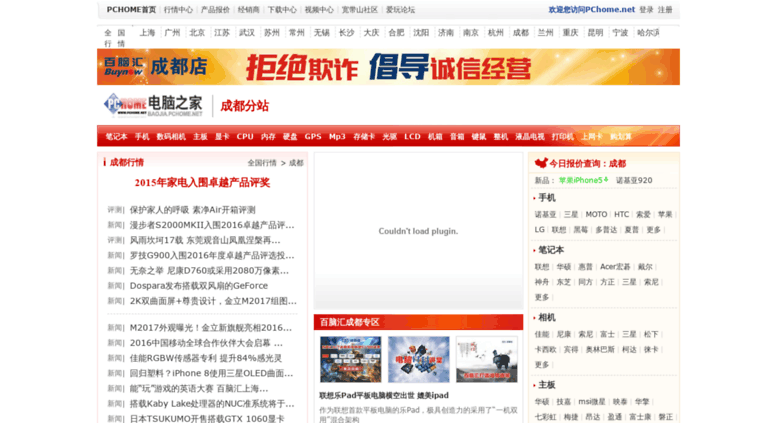Open article 回归塑料？iPhone 8使用三星OLED
The width and height of the screenshot is (777, 423).
click(x=212, y=373)
